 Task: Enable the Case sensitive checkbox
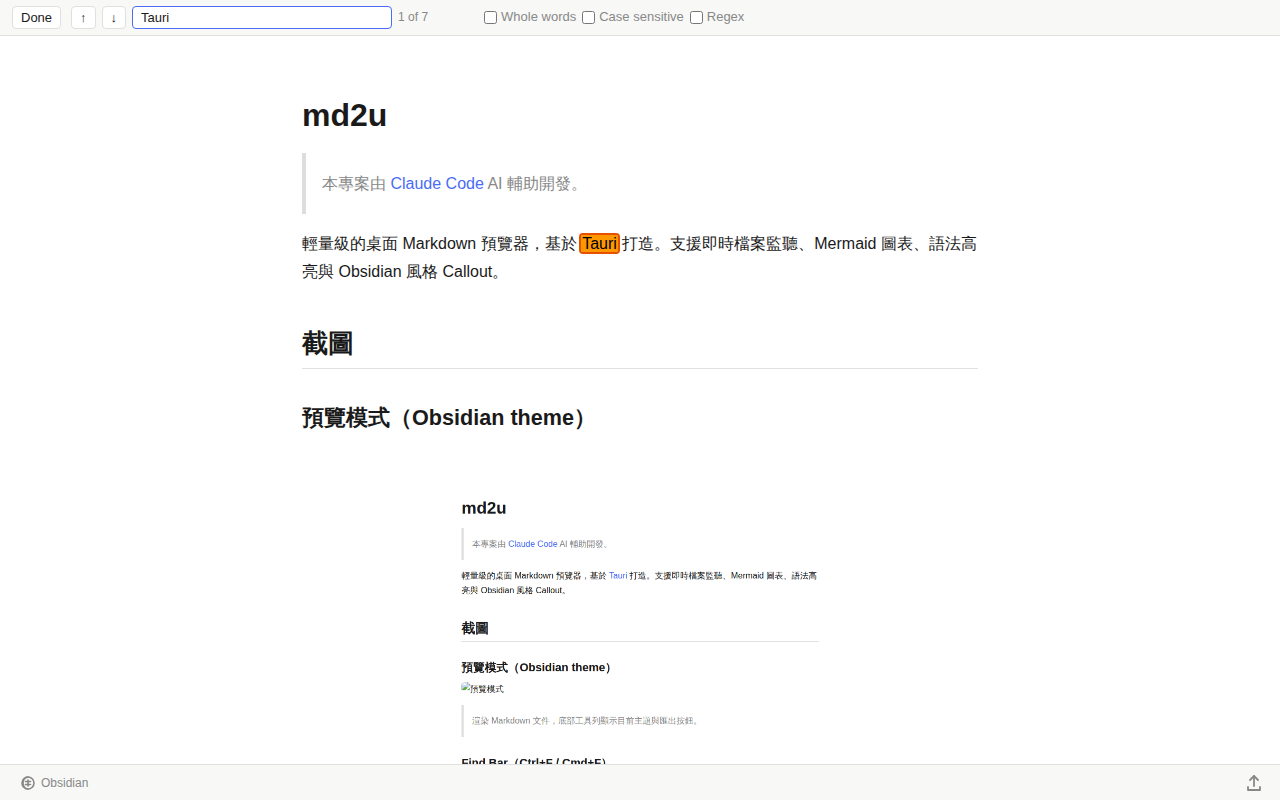(x=588, y=17)
